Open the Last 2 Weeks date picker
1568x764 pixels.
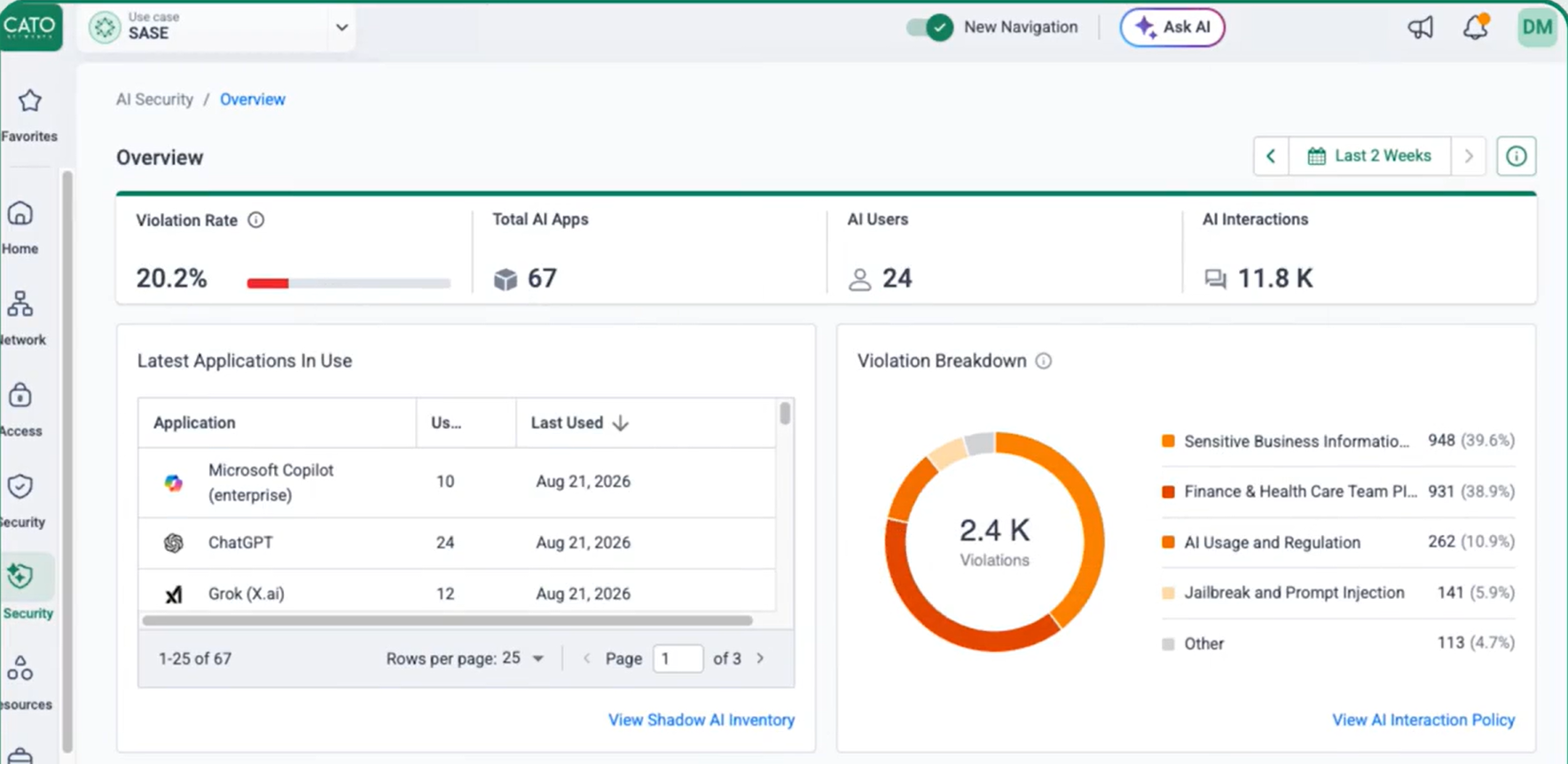[x=1369, y=156]
